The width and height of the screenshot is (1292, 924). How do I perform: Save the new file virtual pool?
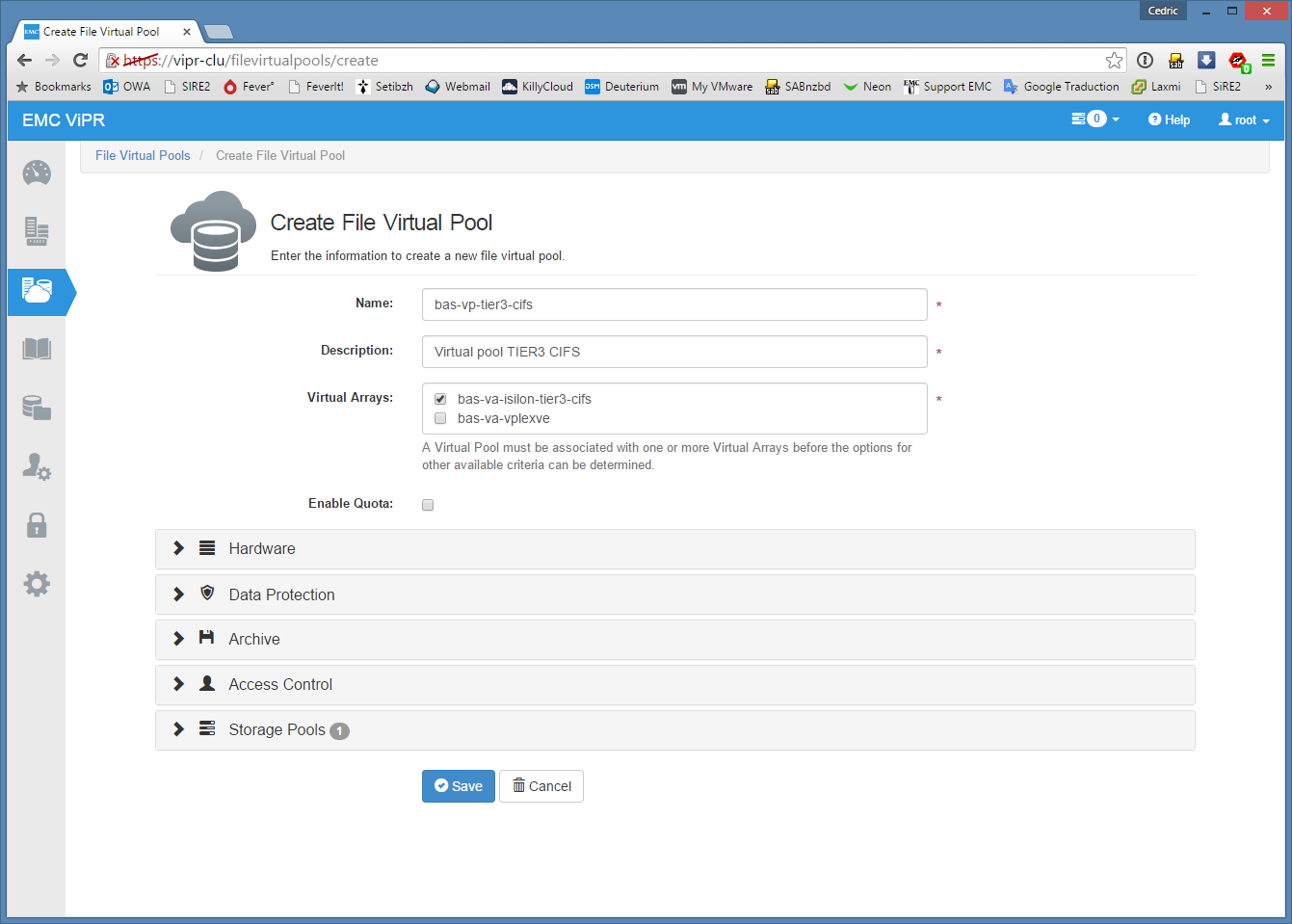tap(459, 786)
